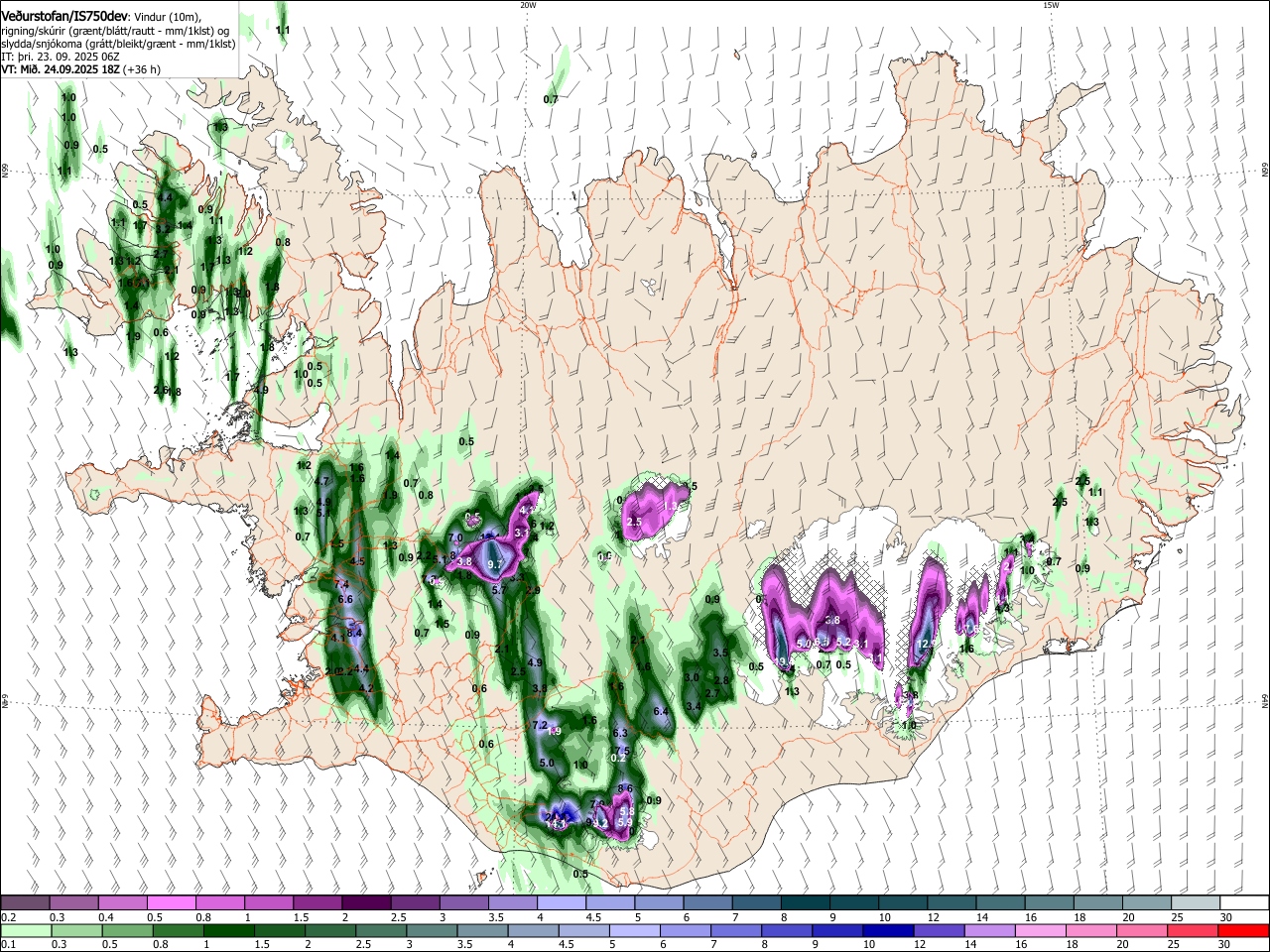The height and width of the screenshot is (952, 1270).
Task: Pick the upper-scale swatch for 0.2–0.3
Action: pyautogui.click(x=26, y=903)
